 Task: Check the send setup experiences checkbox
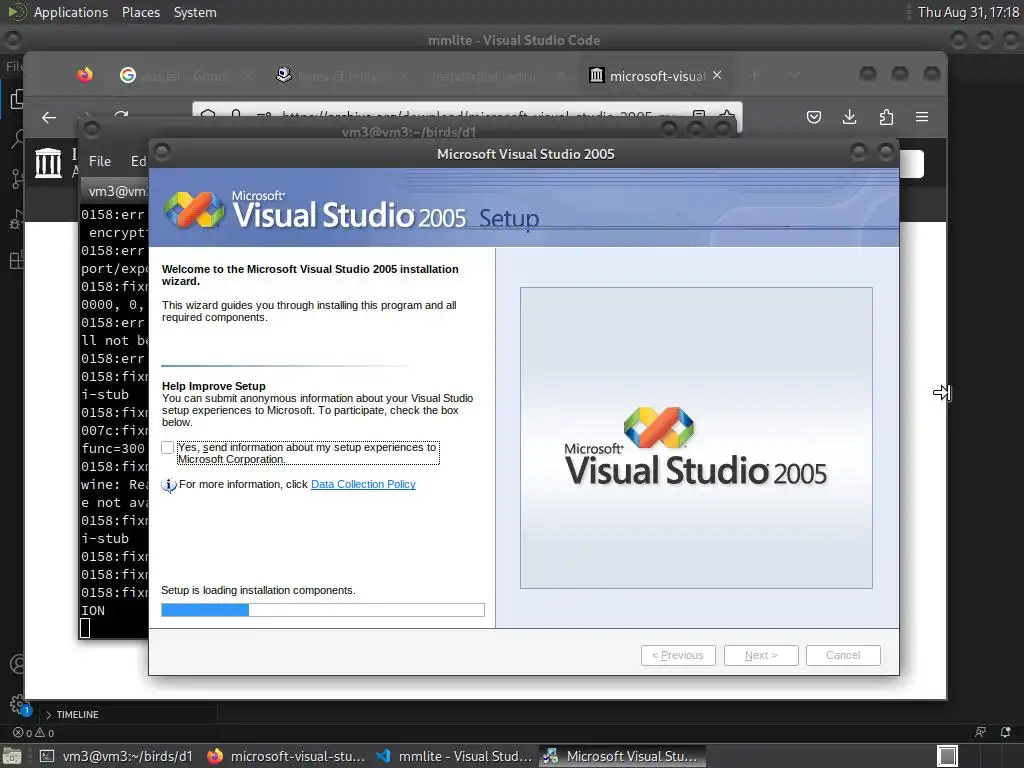click(x=168, y=447)
